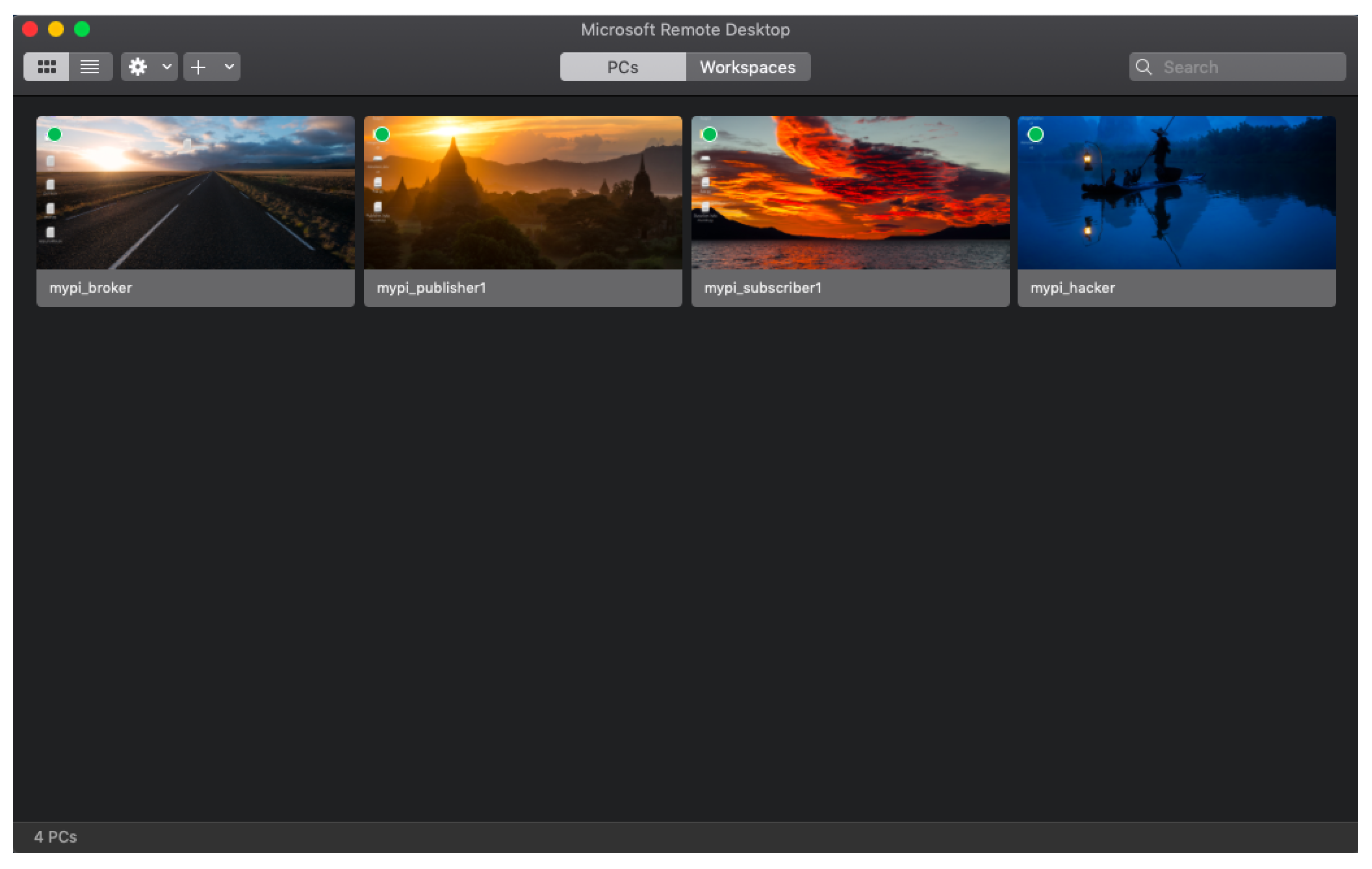Switch to list view layout
1372x869 pixels.
(x=90, y=67)
